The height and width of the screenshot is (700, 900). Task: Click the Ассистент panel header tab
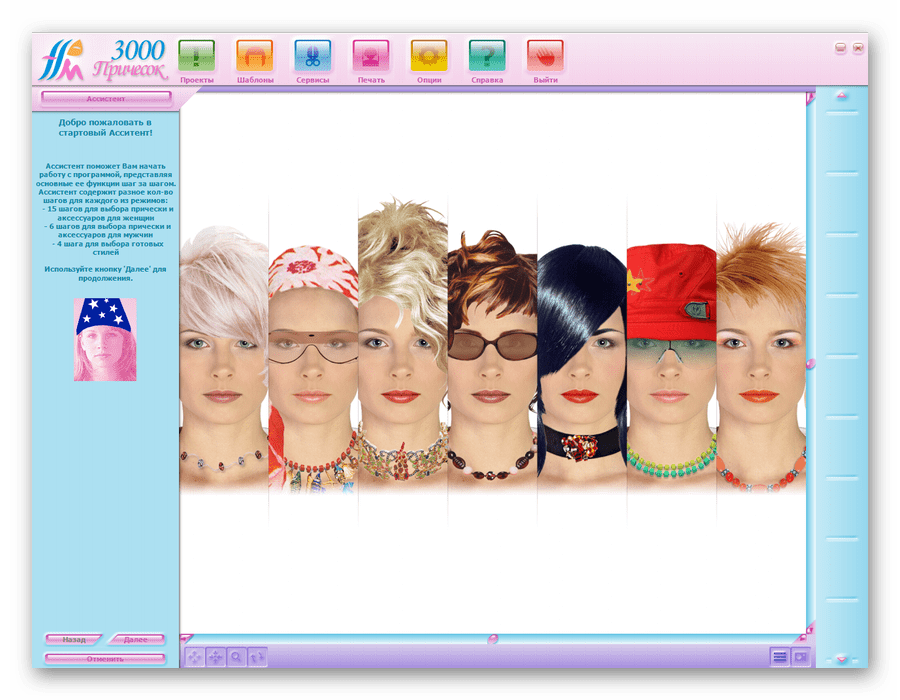106,99
